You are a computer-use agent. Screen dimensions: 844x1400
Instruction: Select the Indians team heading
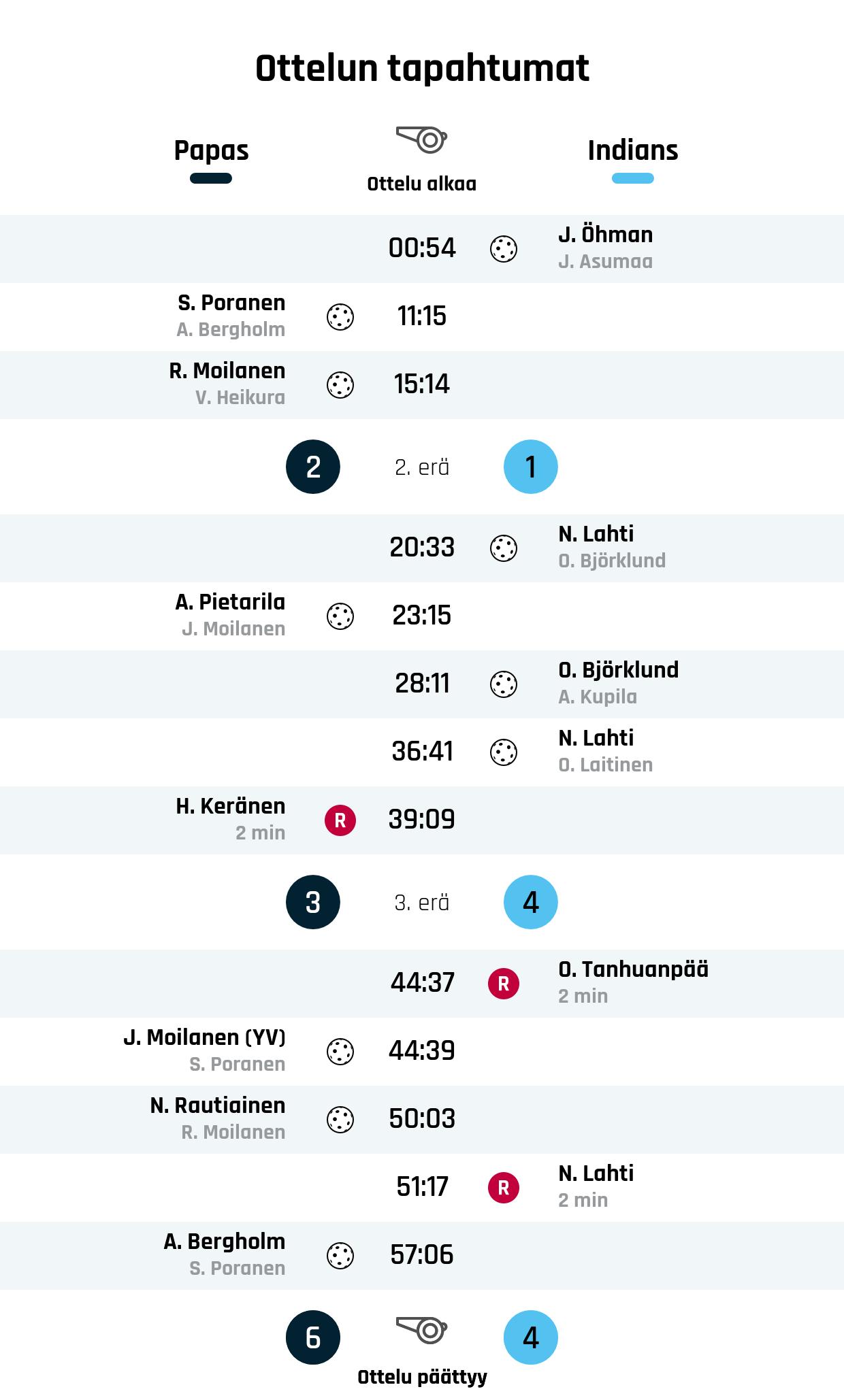tap(633, 150)
